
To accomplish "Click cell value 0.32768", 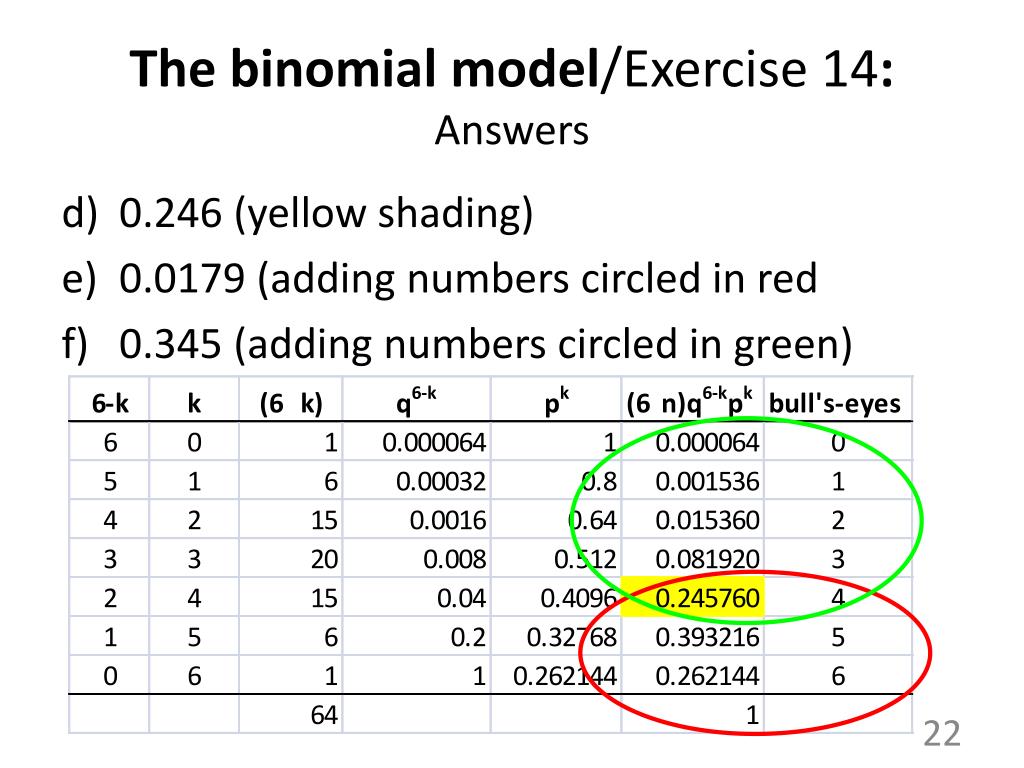I will [x=571, y=637].
